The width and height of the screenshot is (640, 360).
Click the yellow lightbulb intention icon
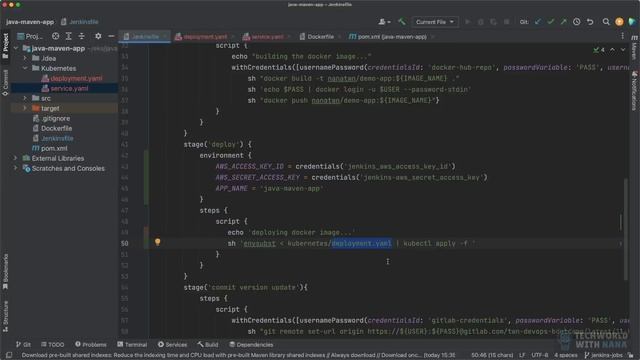pos(158,242)
